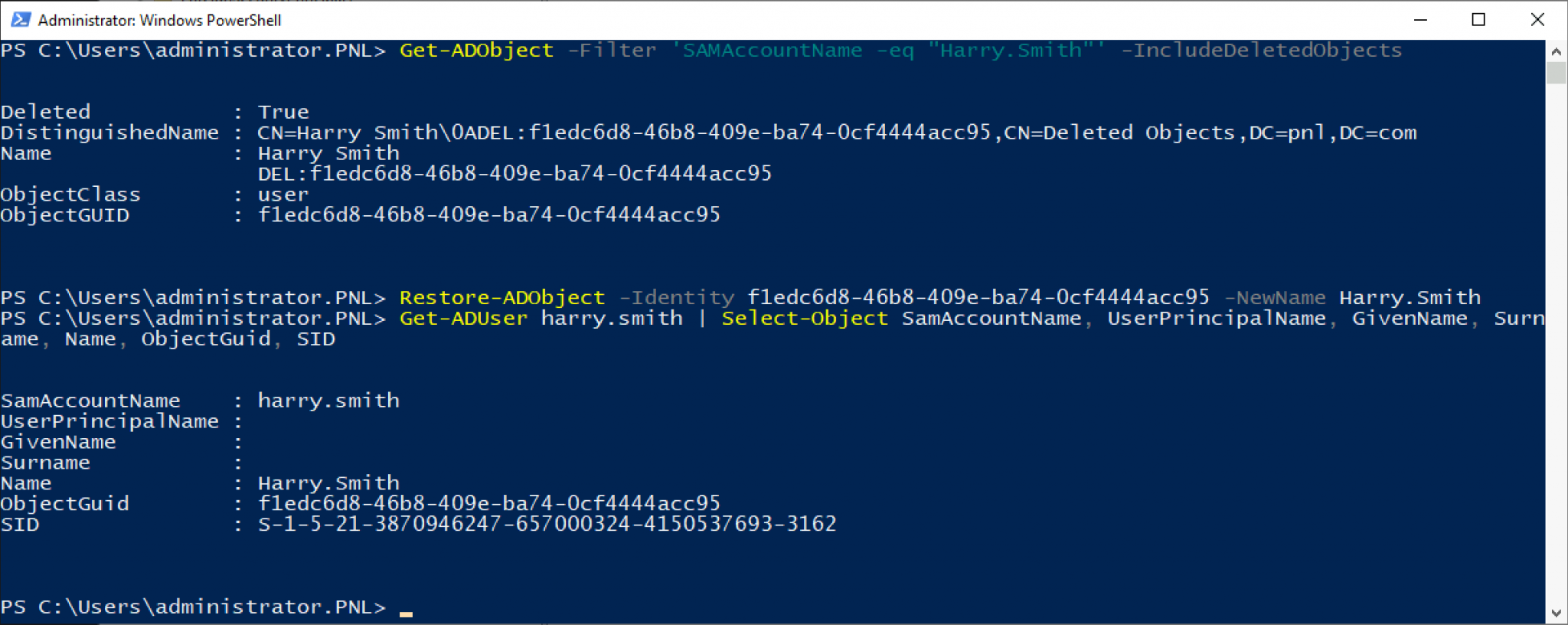The height and width of the screenshot is (625, 1568).
Task: Click the SamAccountName value harry.smith
Action: coord(328,401)
